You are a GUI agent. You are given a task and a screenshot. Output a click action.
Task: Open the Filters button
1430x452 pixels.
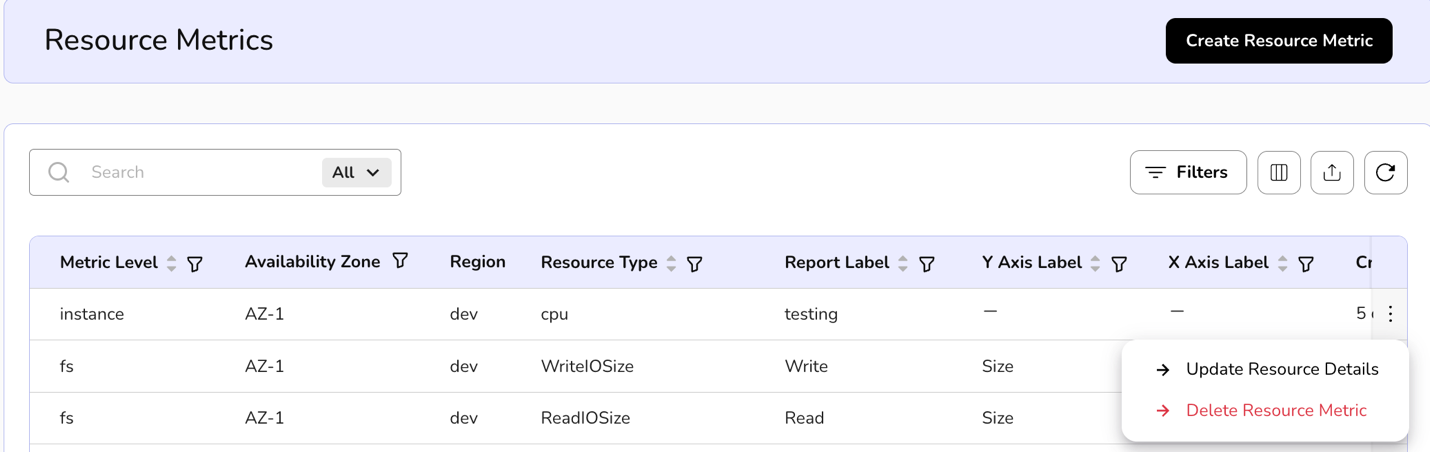pos(1187,173)
